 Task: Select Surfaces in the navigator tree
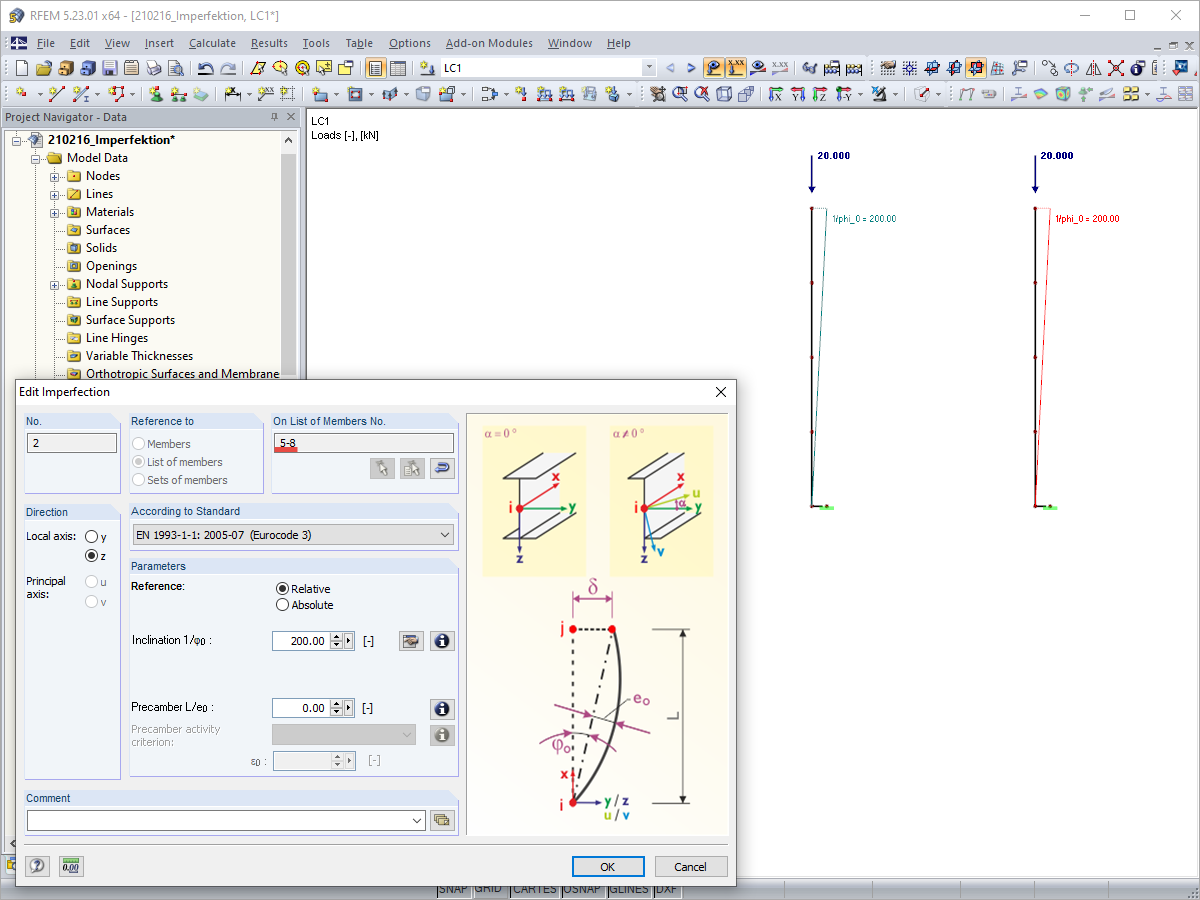pos(107,230)
